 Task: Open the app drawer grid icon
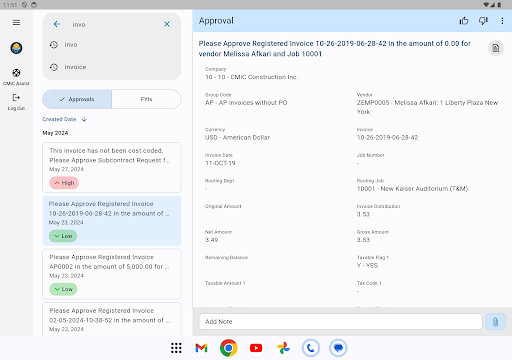(x=176, y=348)
